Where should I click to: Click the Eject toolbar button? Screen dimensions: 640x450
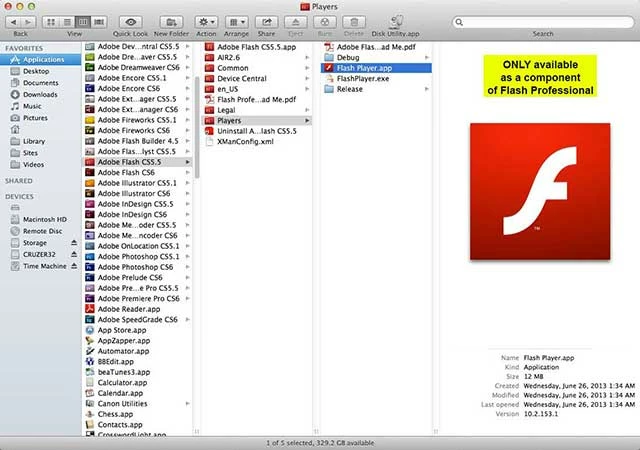pyautogui.click(x=296, y=22)
